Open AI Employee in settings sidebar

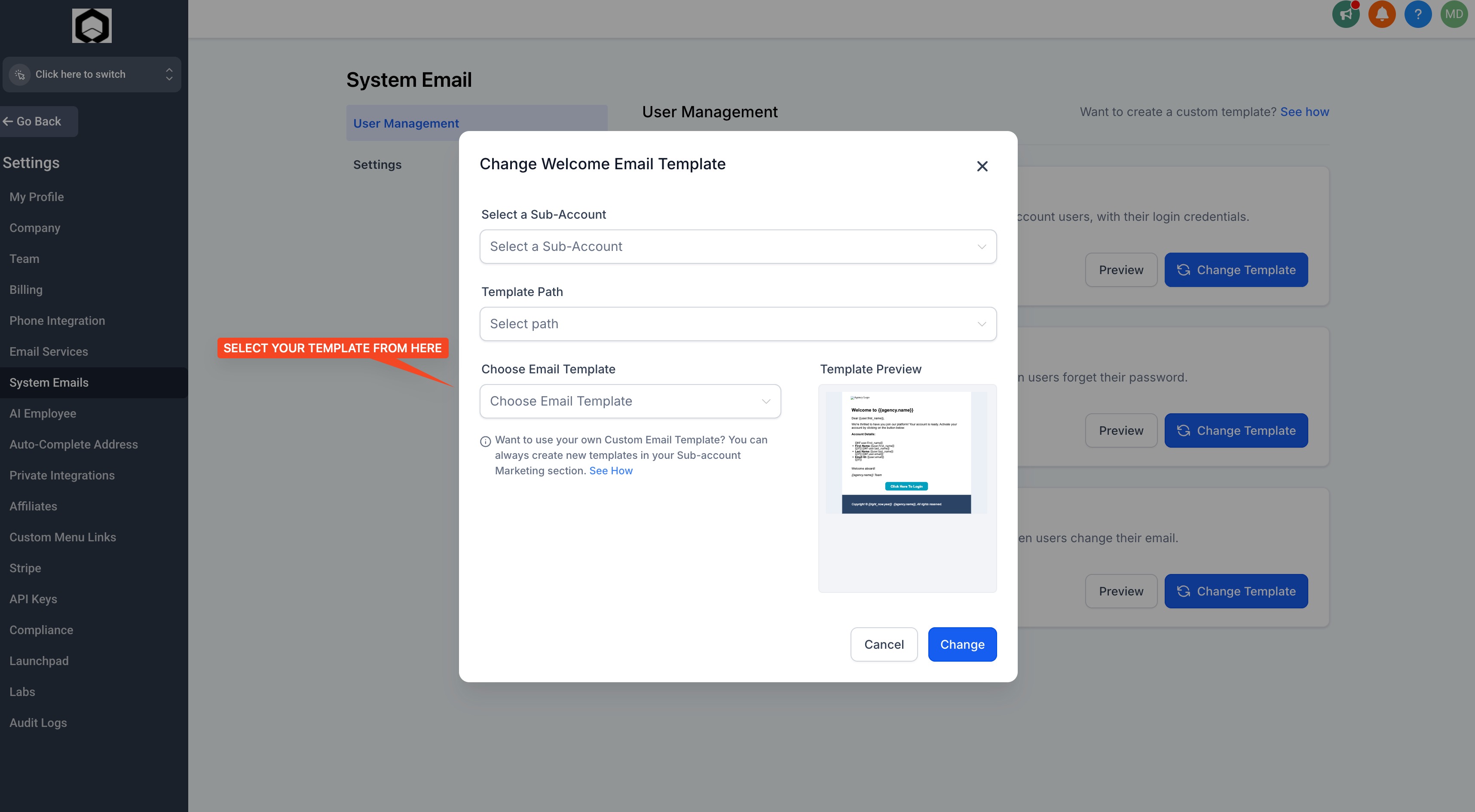pos(43,413)
